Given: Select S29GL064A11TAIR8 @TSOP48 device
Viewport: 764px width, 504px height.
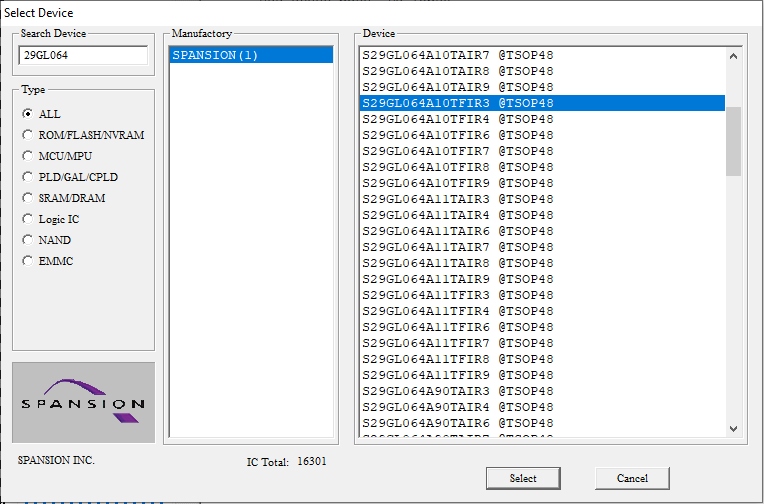Looking at the screenshot, I should click(x=542, y=263).
